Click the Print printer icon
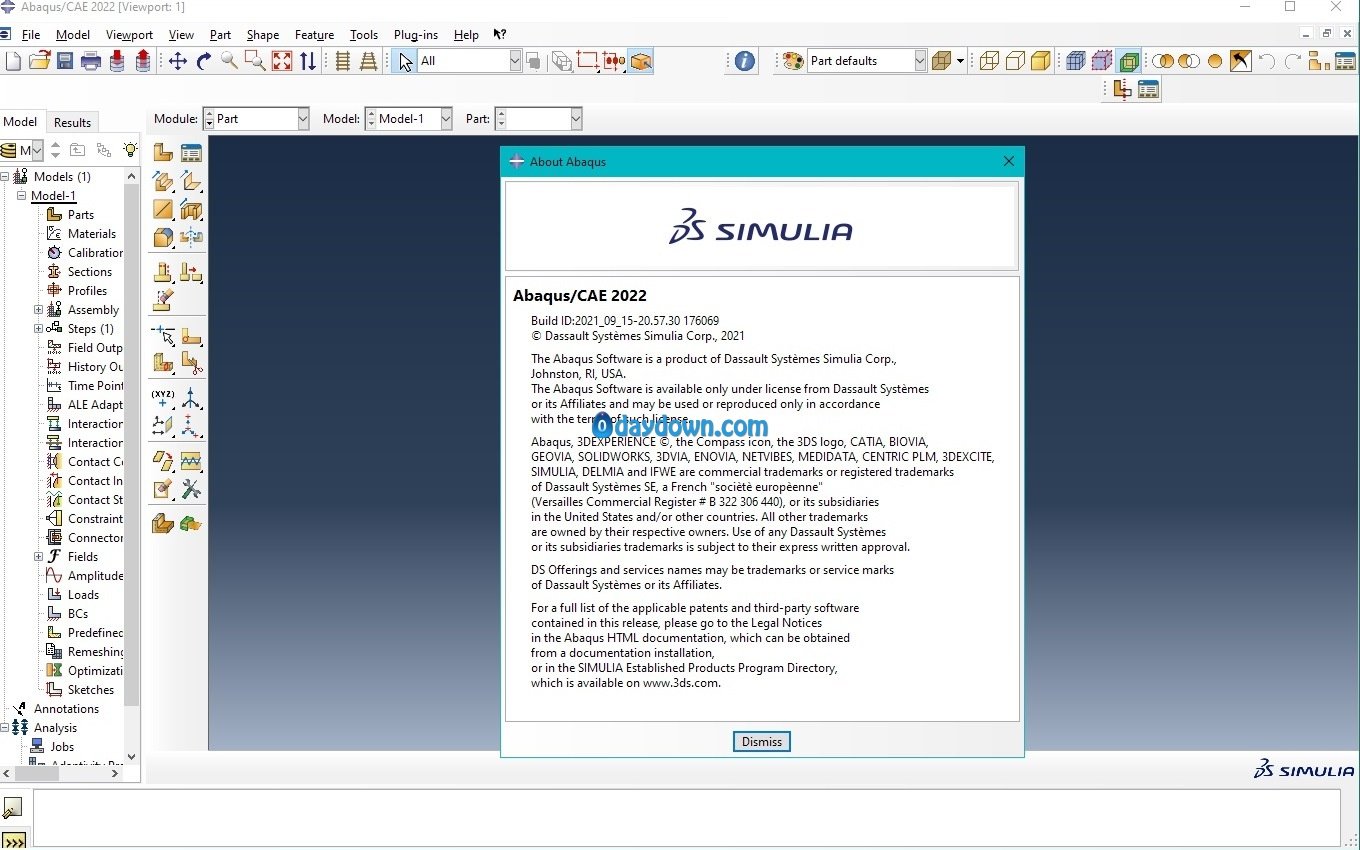The height and width of the screenshot is (850, 1360). click(x=91, y=61)
